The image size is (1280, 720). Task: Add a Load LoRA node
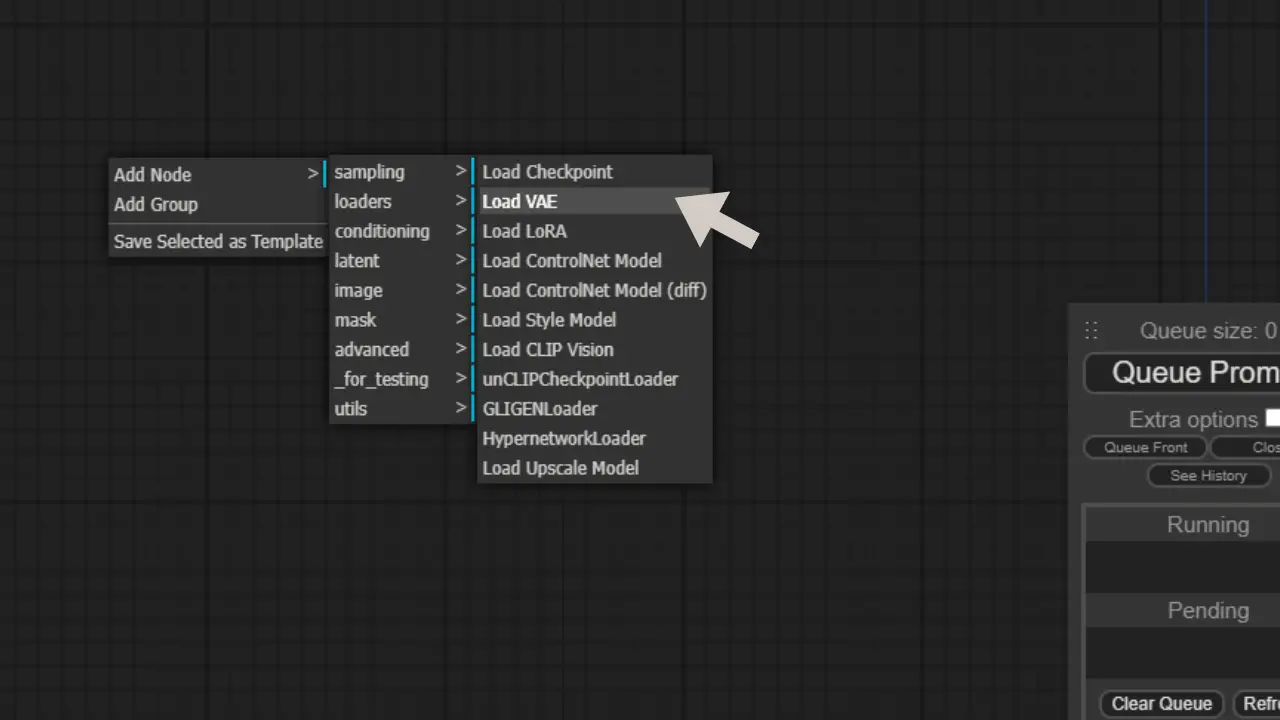pos(595,231)
